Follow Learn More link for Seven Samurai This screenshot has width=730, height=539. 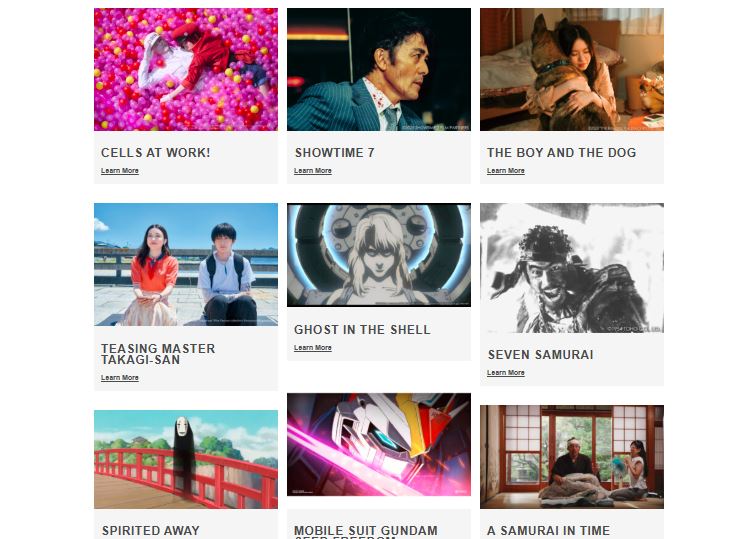pyautogui.click(x=506, y=373)
